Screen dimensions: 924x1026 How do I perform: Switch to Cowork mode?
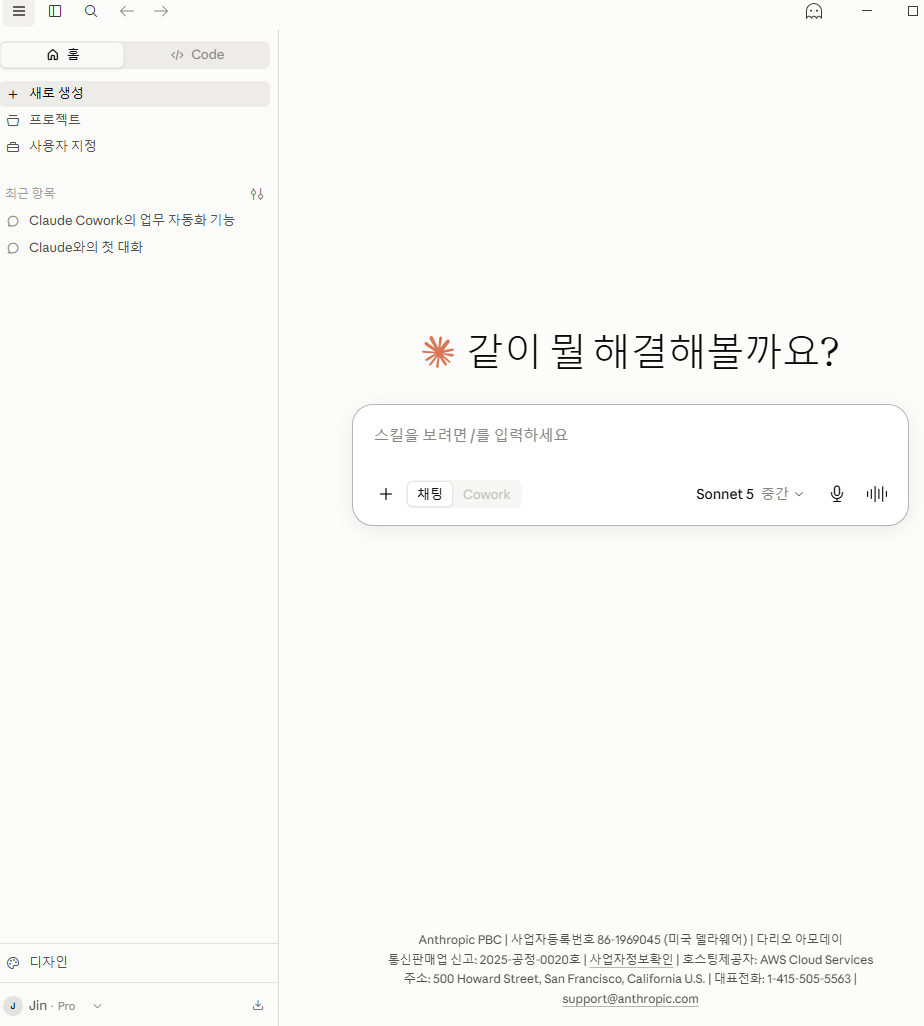click(486, 494)
